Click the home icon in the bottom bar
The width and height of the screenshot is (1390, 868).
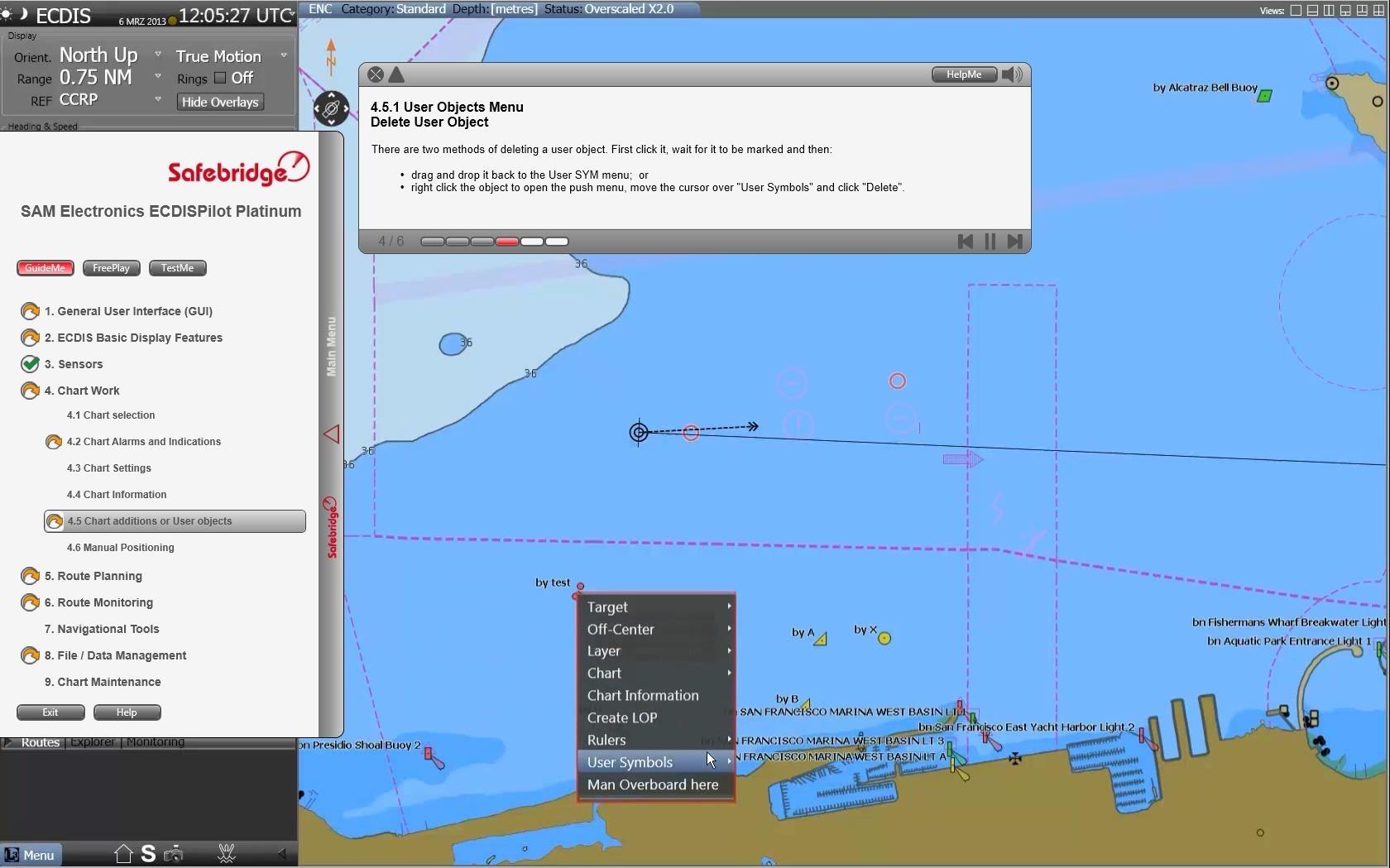click(x=123, y=853)
